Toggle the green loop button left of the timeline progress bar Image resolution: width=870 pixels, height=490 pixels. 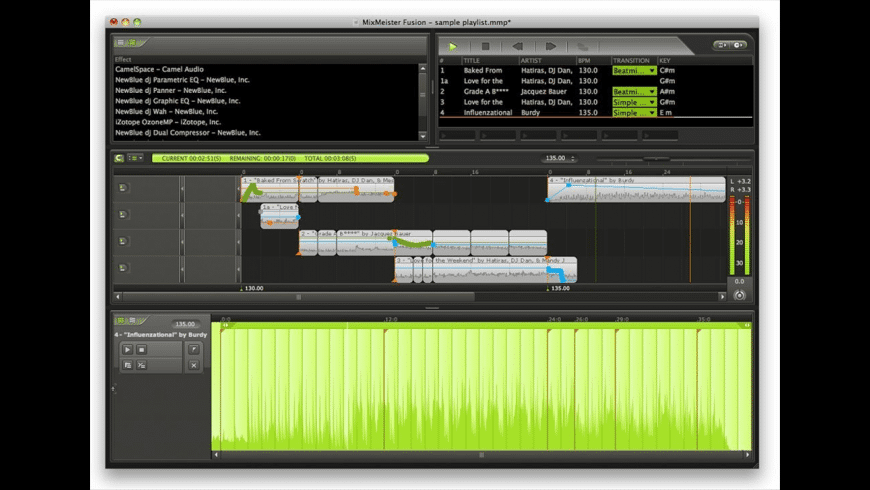119,158
